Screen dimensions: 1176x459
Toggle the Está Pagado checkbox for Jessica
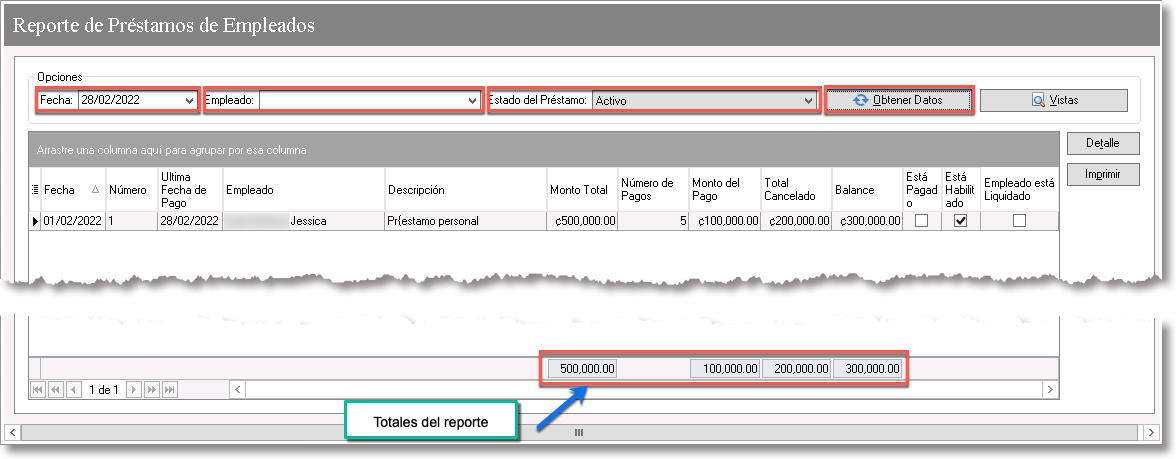922,220
